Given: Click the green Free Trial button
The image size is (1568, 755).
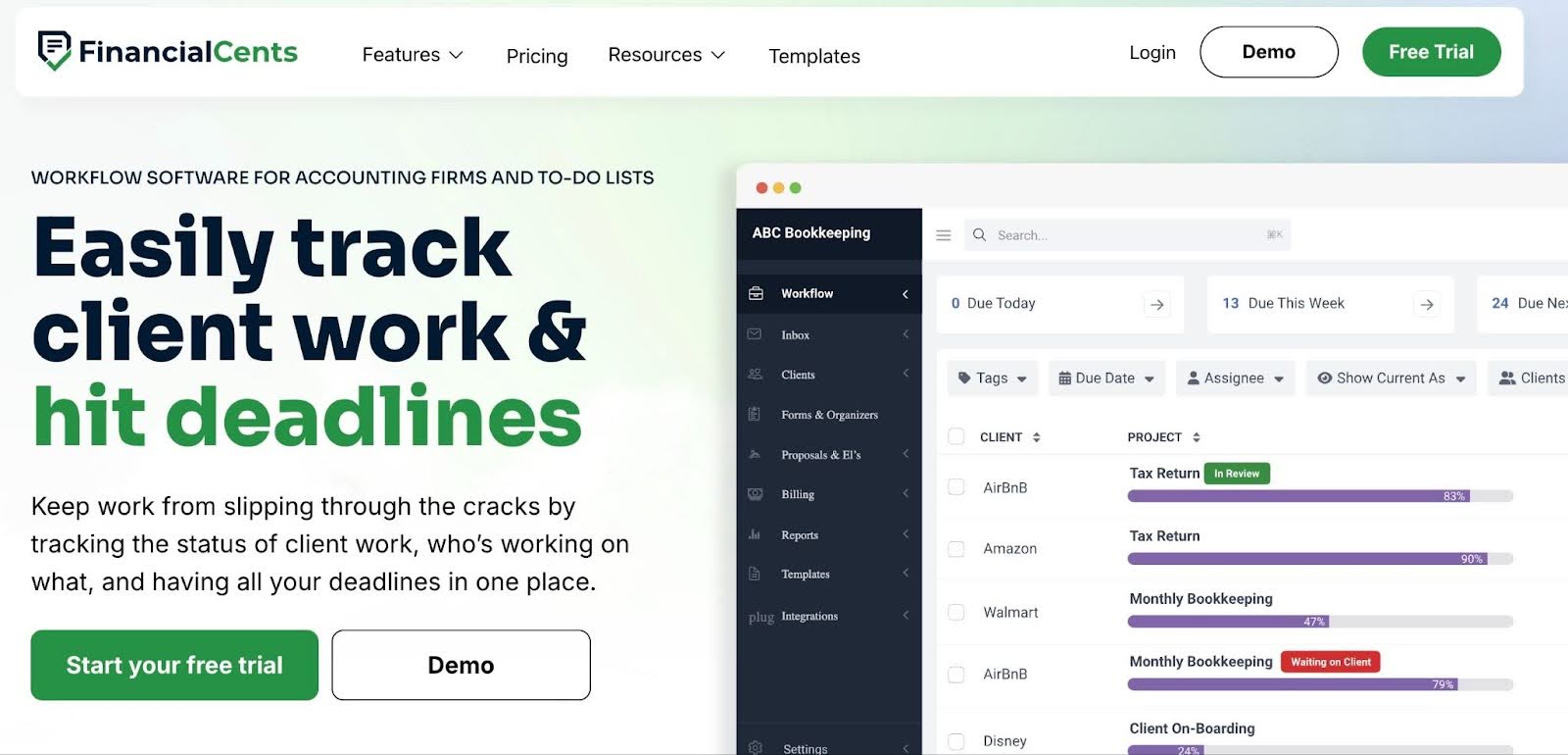Looking at the screenshot, I should (x=1432, y=52).
